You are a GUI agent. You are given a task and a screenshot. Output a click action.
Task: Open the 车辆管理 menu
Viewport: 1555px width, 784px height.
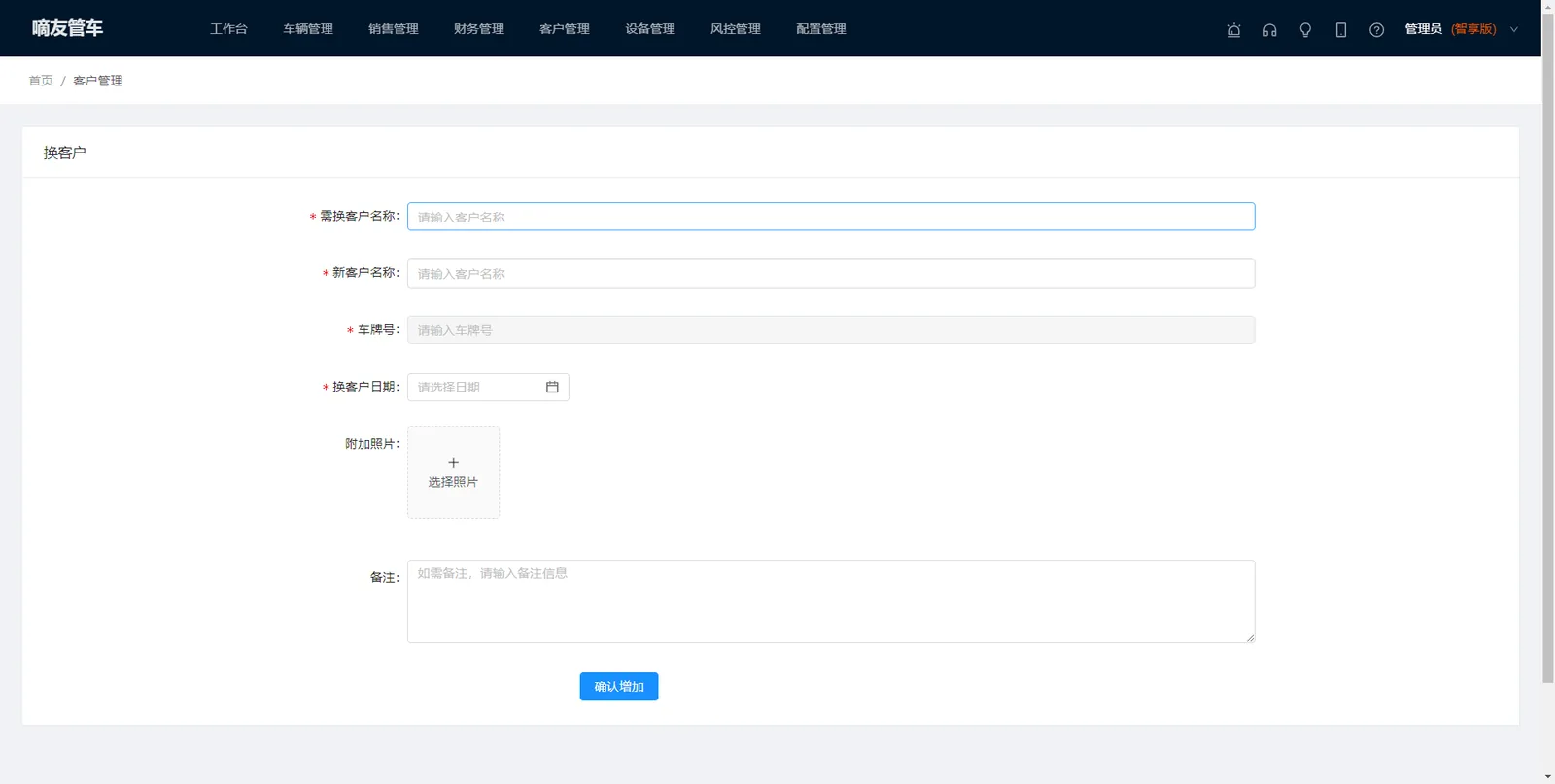tap(308, 29)
